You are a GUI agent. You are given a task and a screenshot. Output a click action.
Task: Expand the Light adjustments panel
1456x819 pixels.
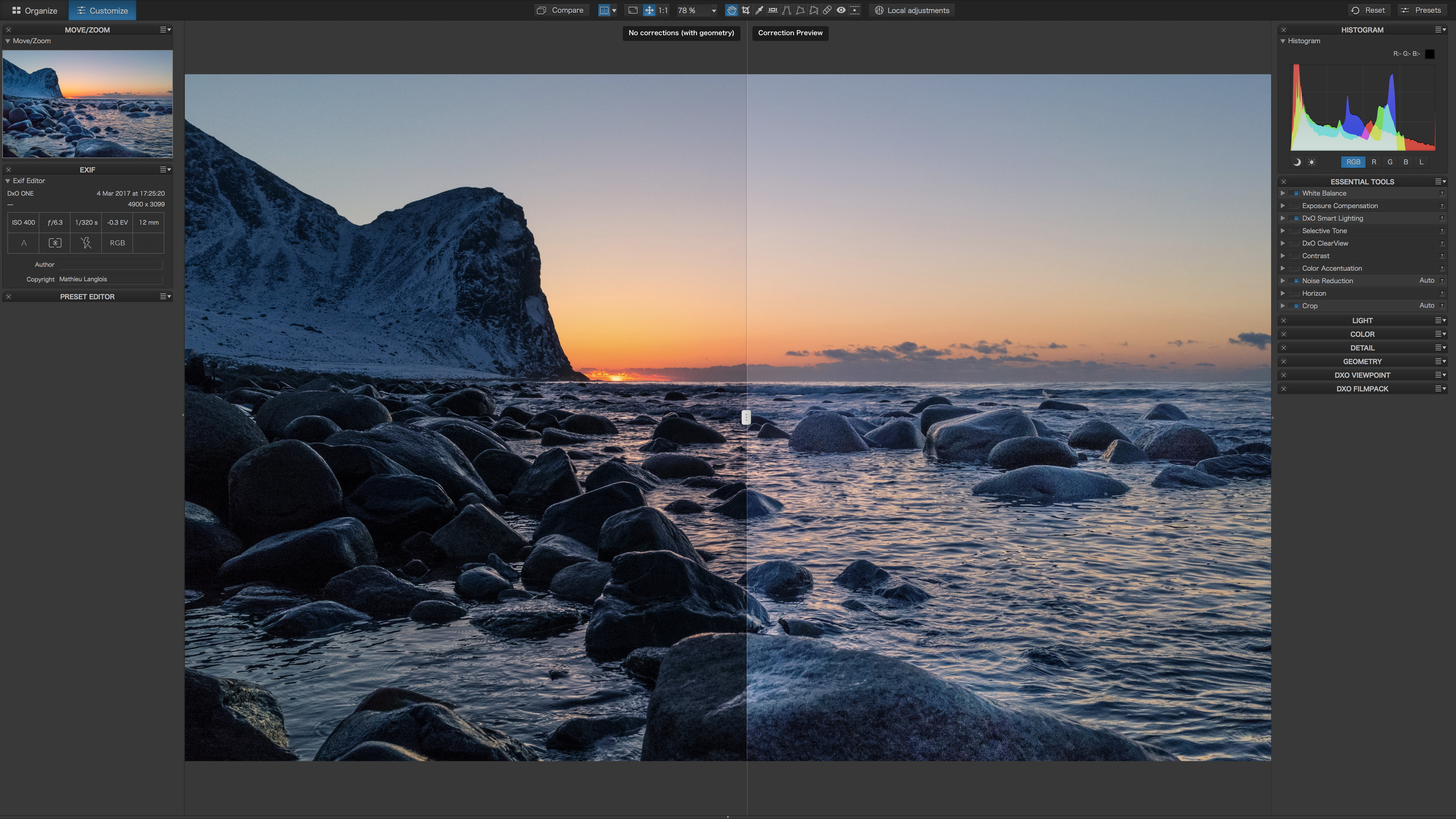1362,320
